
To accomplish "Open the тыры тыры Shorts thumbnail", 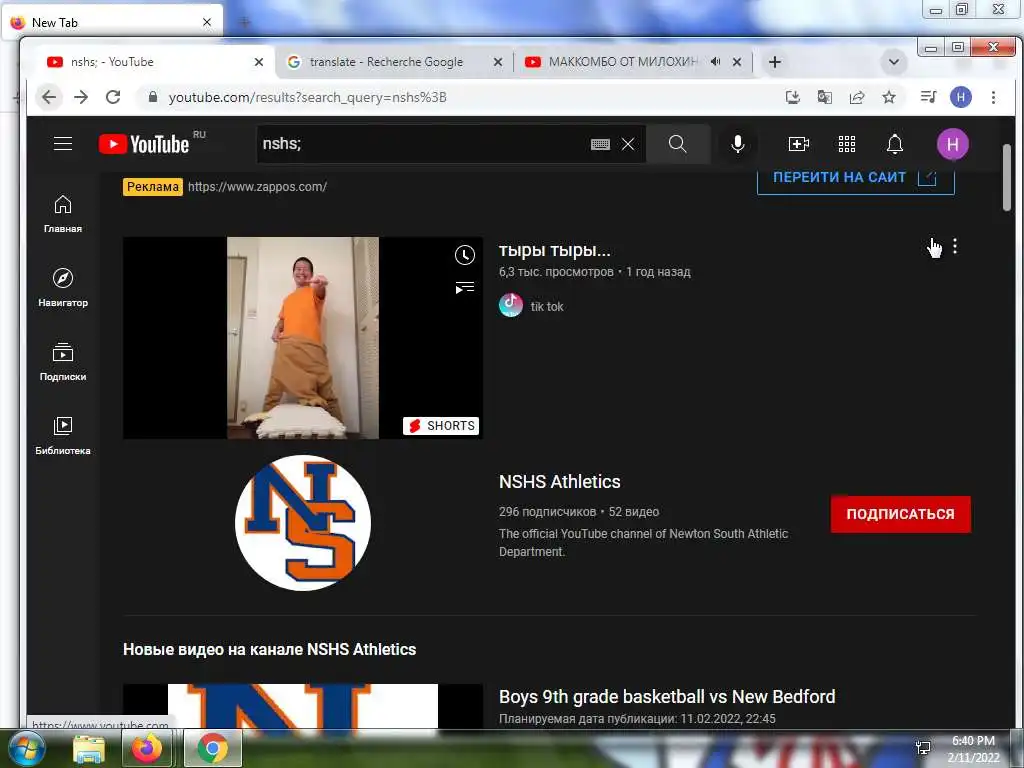I will point(303,338).
